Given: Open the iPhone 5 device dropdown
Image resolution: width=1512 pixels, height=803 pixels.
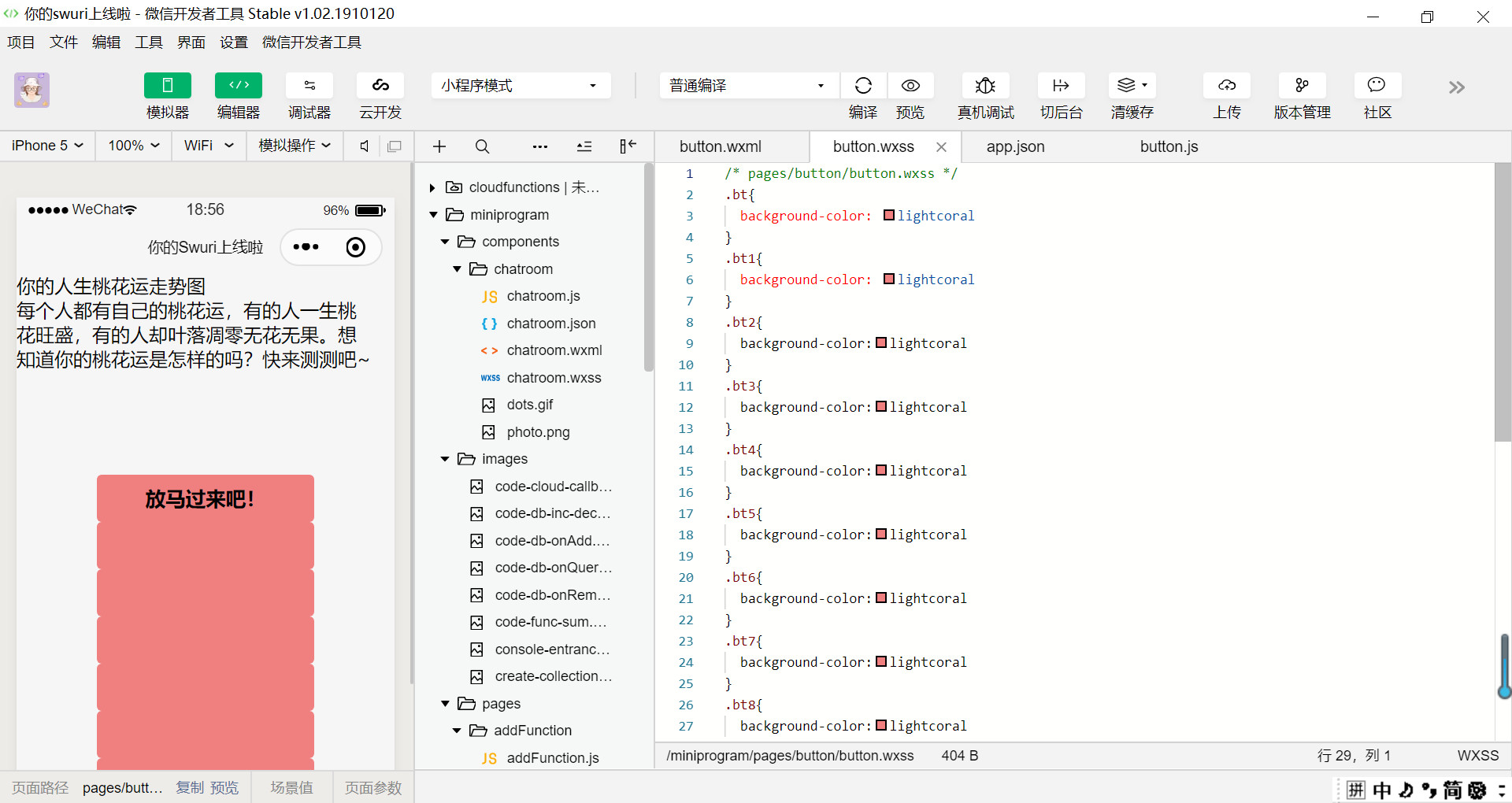Looking at the screenshot, I should 47,146.
